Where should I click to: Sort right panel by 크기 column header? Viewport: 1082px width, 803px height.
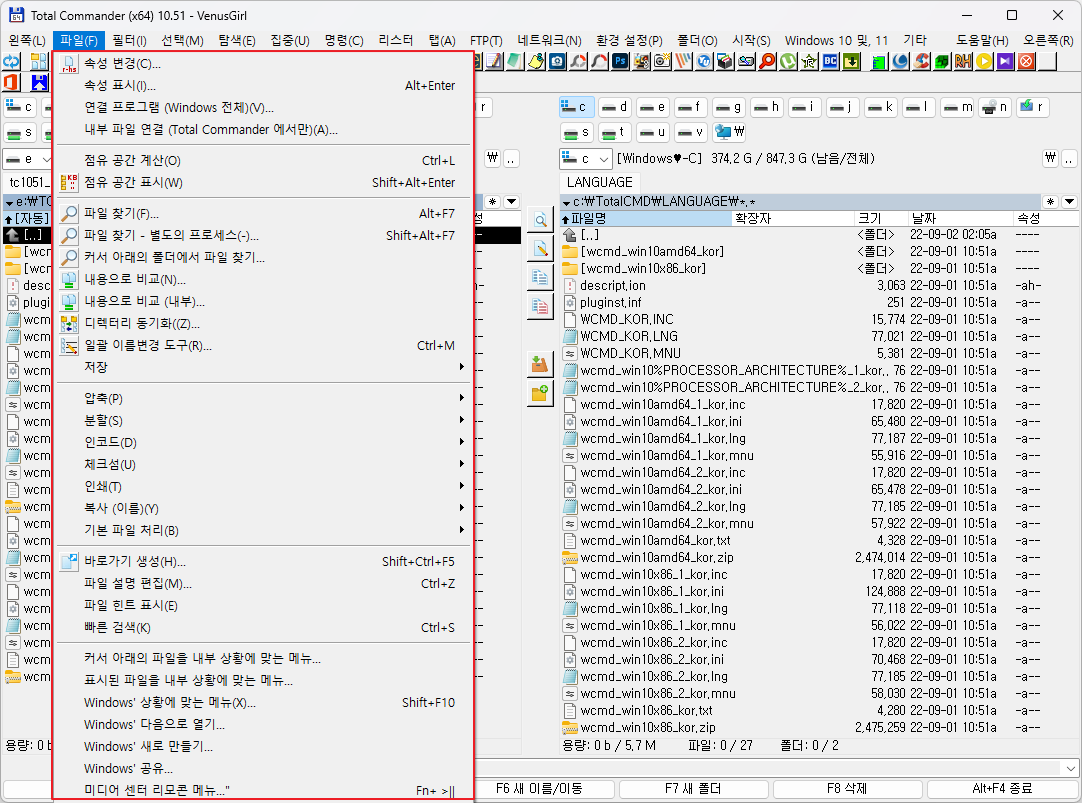pyautogui.click(x=879, y=218)
